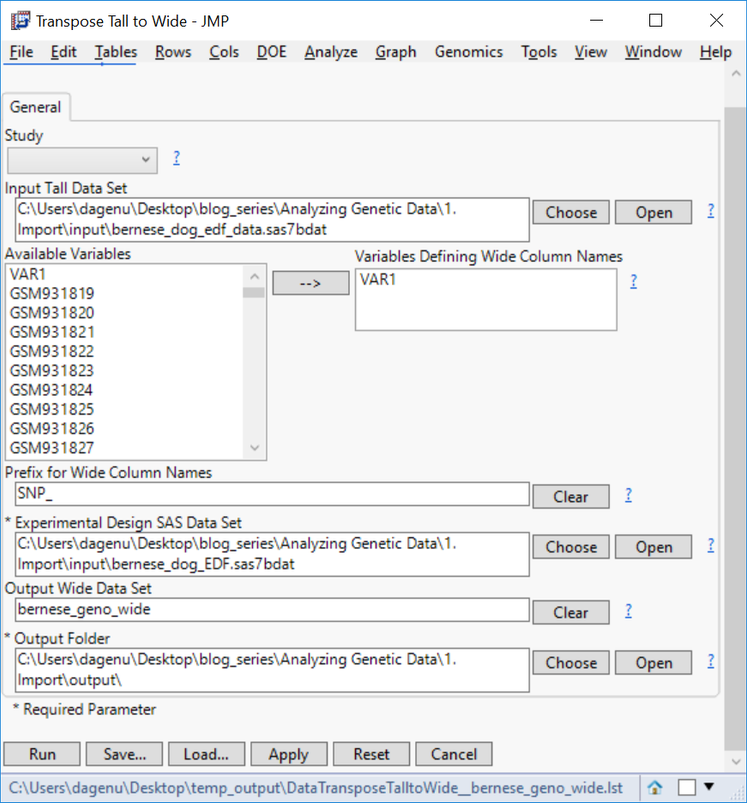Open the View menu
The image size is (747, 803).
590,52
